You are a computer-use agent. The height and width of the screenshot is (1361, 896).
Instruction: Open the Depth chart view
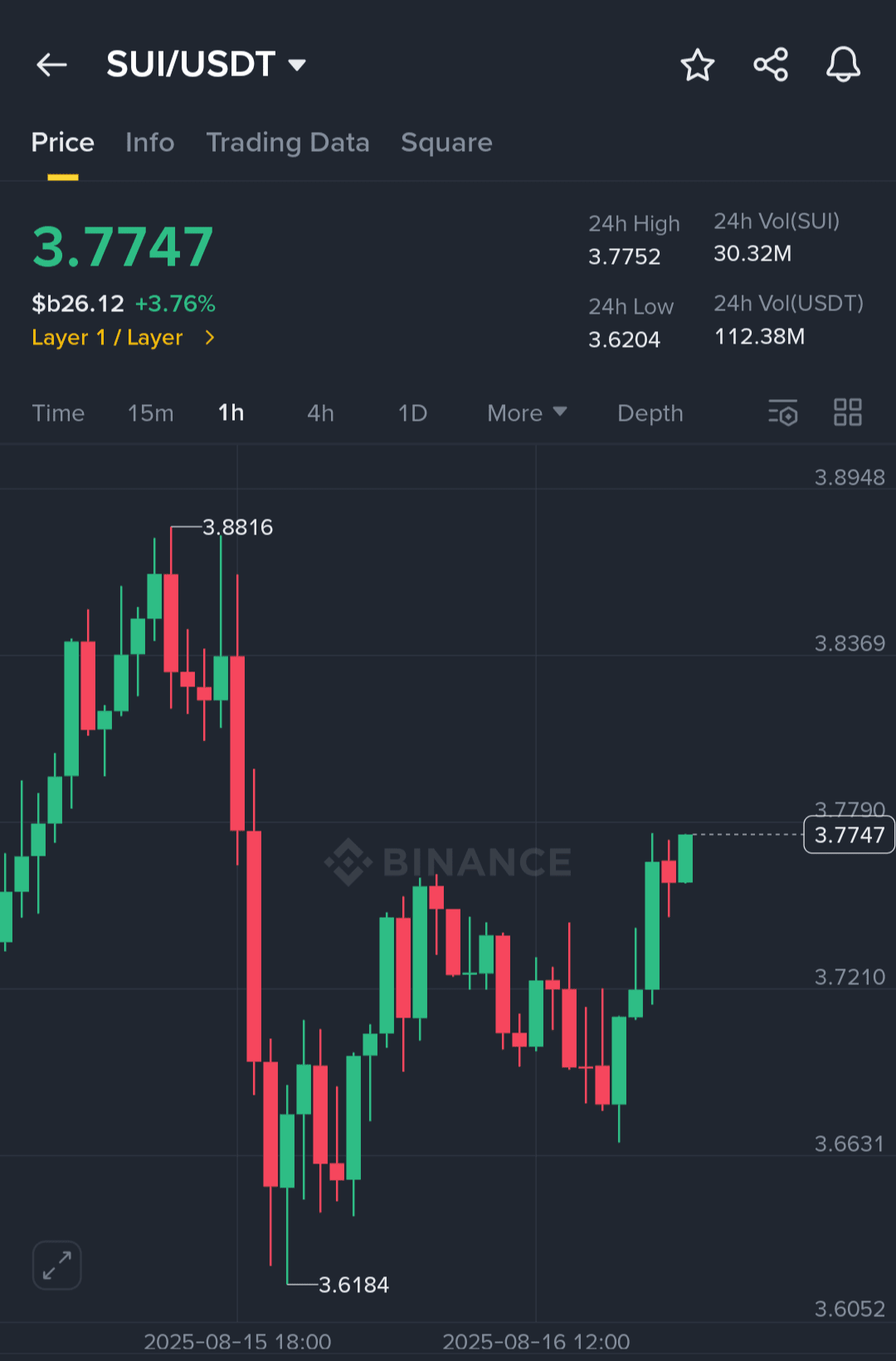pos(650,413)
